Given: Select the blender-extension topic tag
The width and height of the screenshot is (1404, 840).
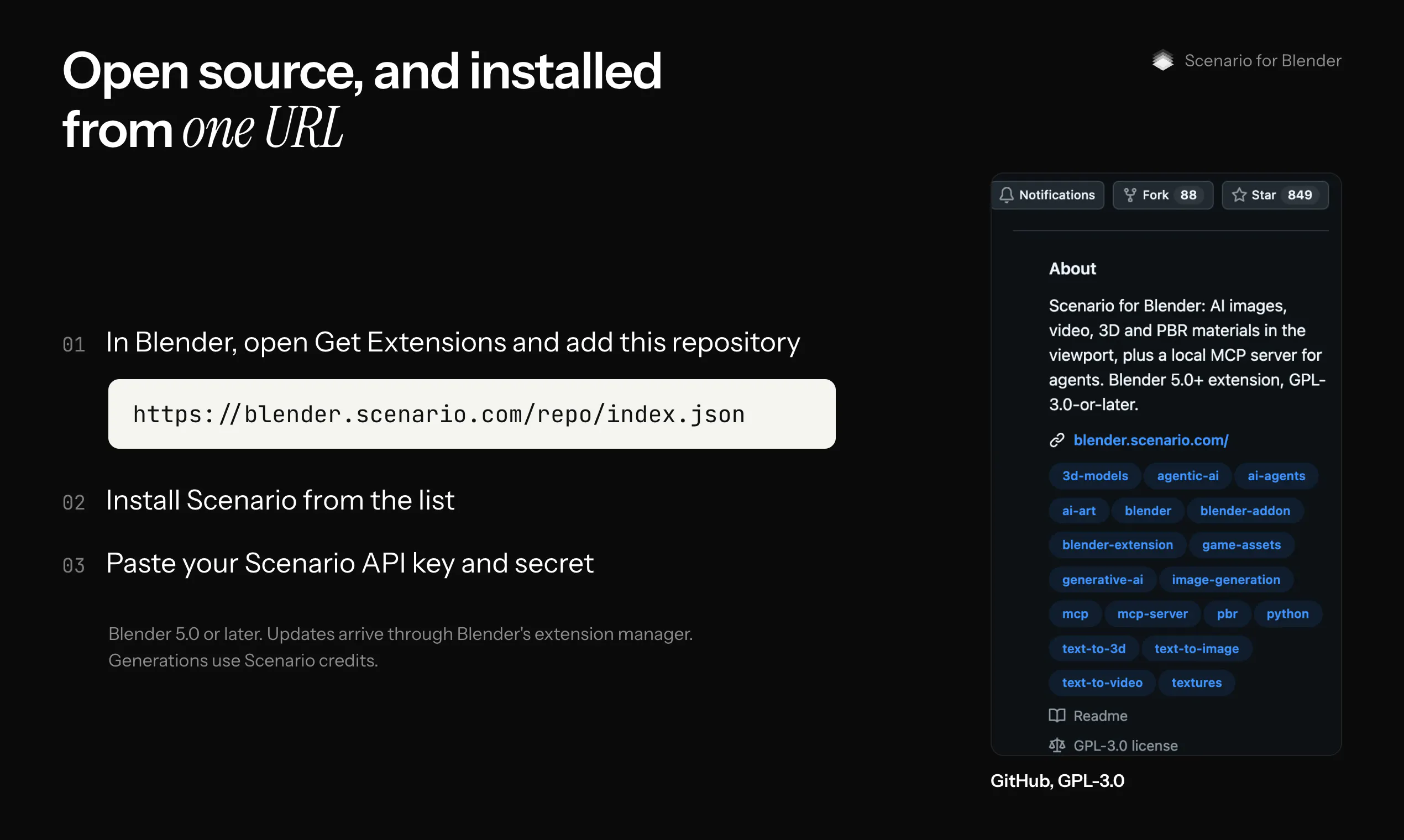Looking at the screenshot, I should [x=1117, y=544].
